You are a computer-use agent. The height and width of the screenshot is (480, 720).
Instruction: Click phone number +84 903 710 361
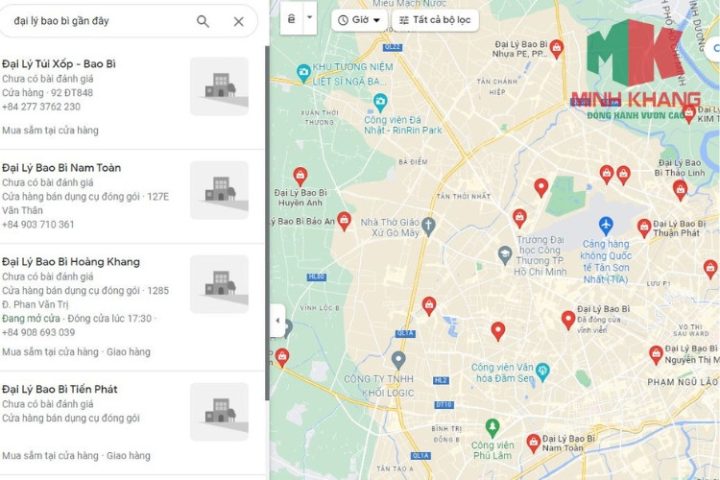(x=38, y=225)
